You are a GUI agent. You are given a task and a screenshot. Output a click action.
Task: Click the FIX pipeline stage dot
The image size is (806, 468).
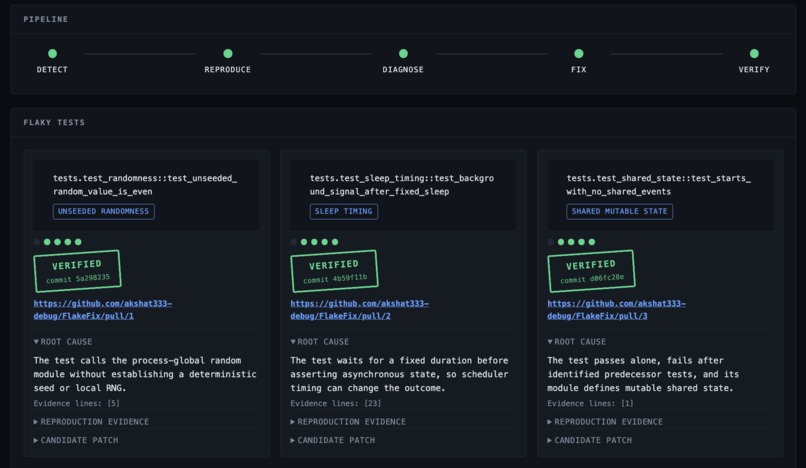[578, 53]
